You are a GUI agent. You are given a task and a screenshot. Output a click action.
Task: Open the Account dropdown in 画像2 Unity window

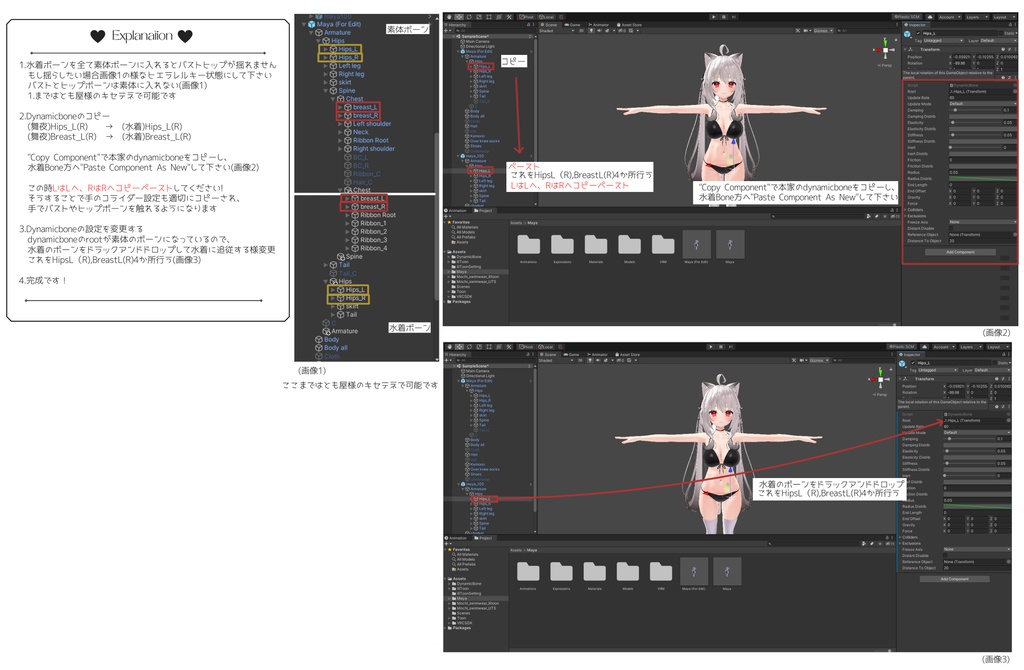950,17
